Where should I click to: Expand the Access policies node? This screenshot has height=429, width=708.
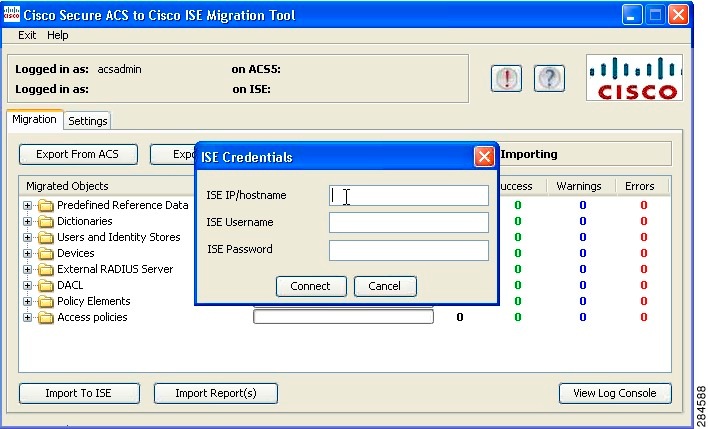28,317
